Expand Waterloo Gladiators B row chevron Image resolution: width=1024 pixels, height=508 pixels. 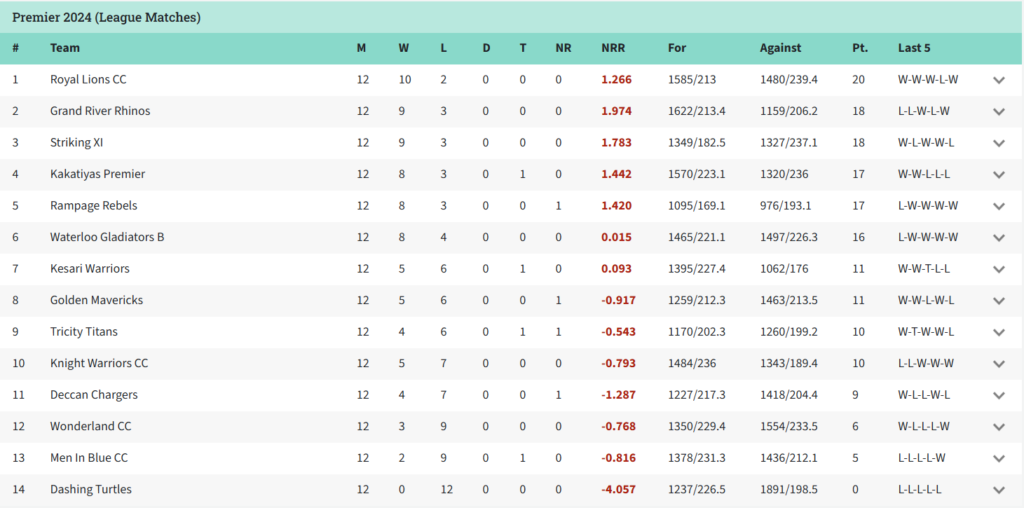click(x=998, y=237)
